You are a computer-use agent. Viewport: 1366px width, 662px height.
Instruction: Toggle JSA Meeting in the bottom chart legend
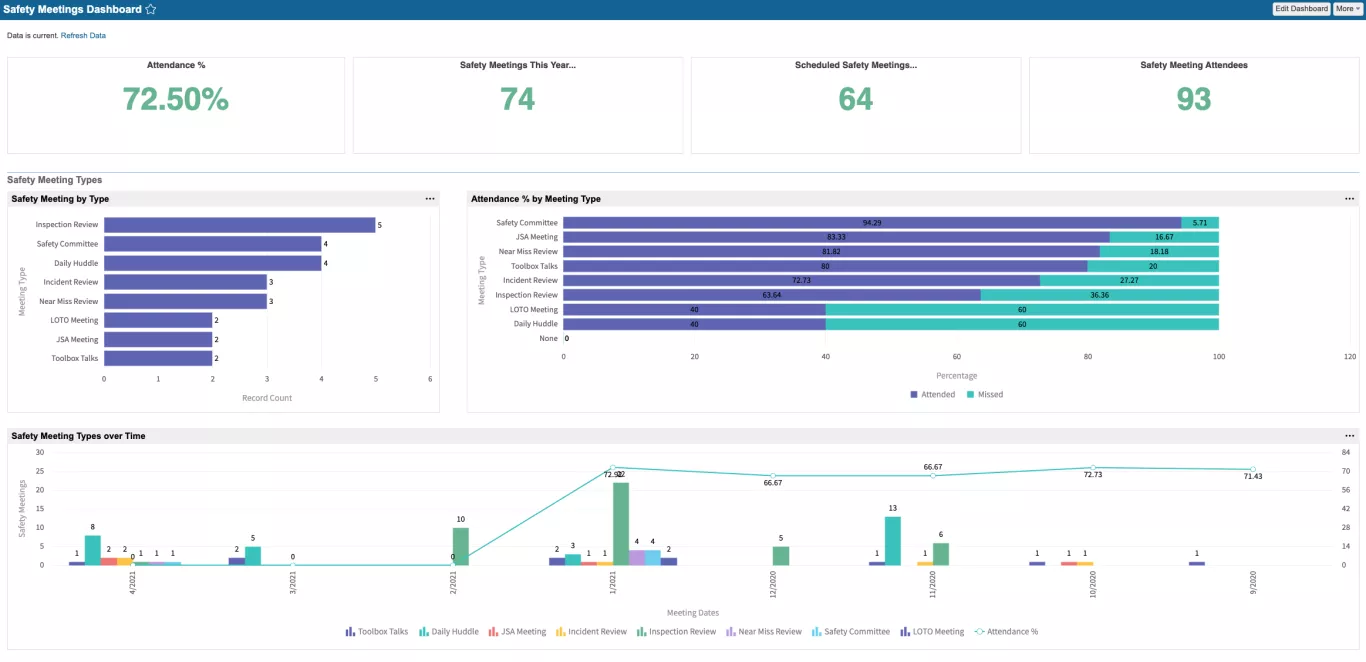tap(517, 632)
